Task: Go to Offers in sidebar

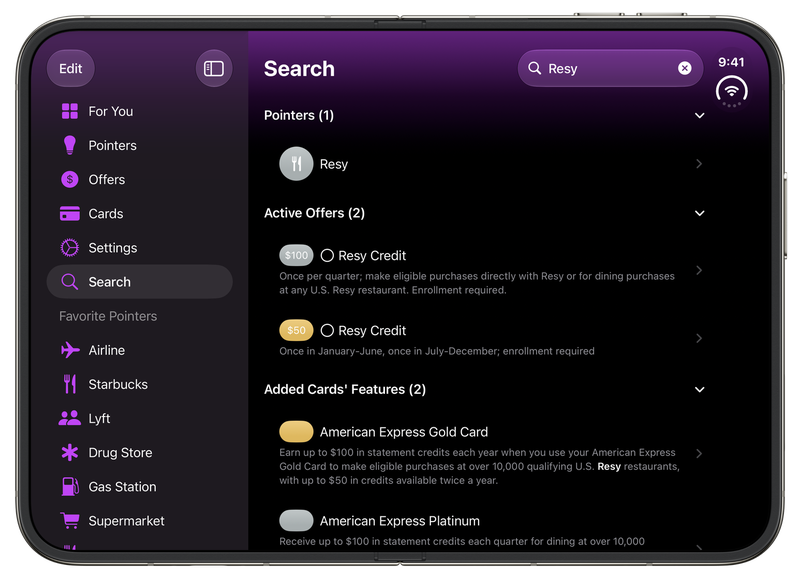Action: tap(139, 180)
